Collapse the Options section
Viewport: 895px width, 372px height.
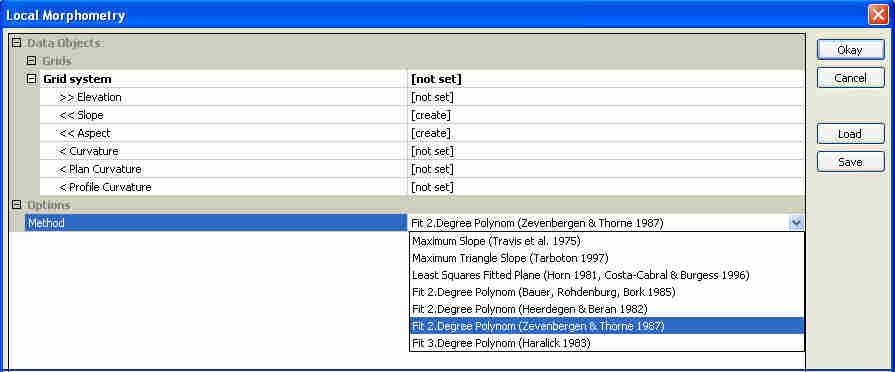[x=17, y=205]
